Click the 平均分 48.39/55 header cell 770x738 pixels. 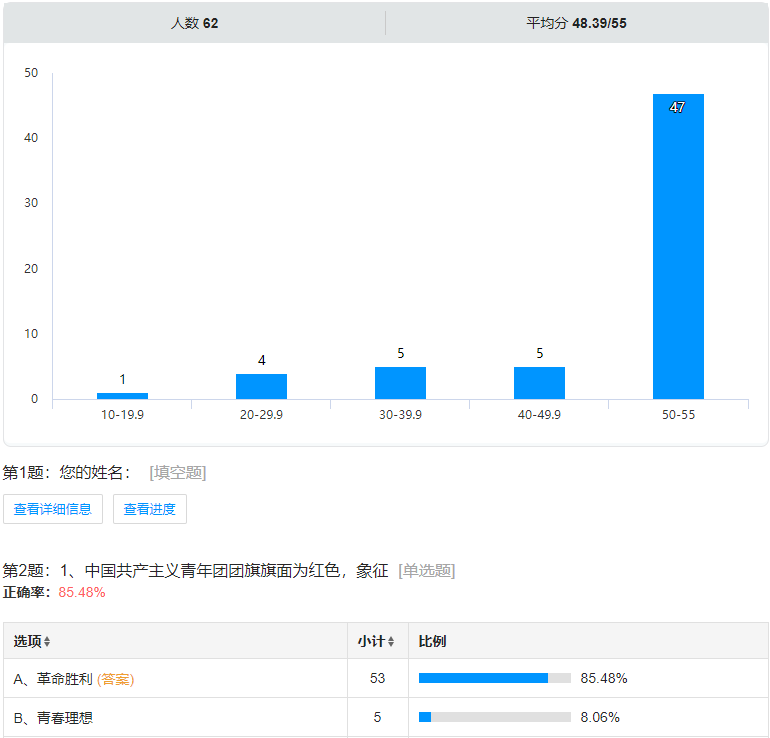coord(576,23)
